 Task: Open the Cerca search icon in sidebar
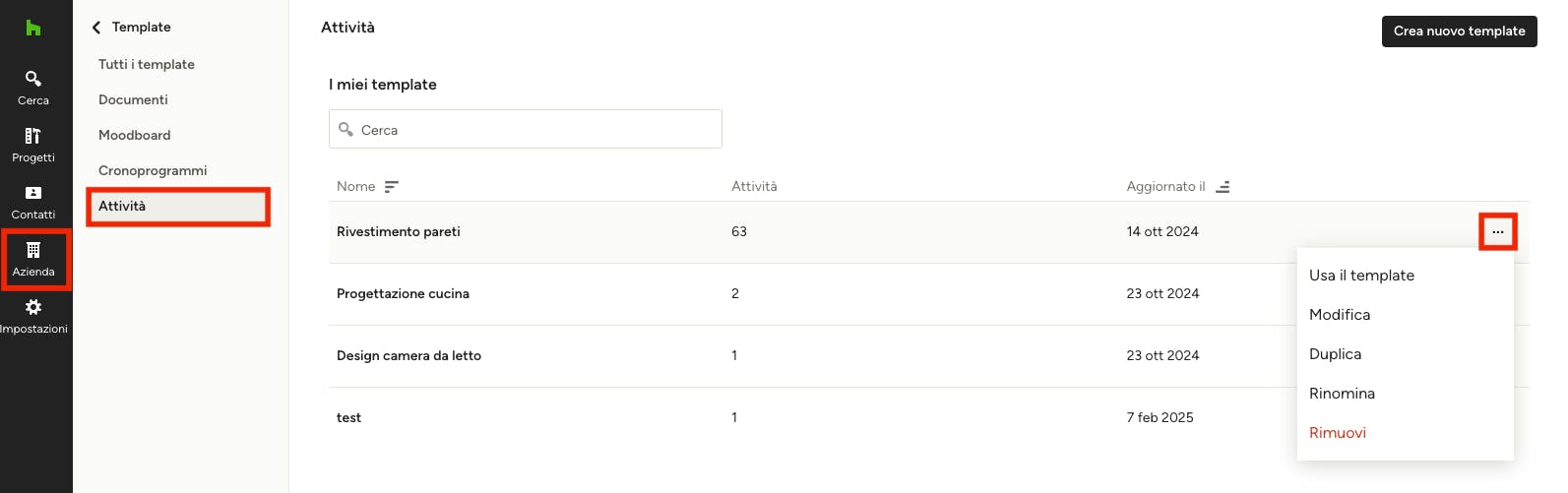pos(33,79)
